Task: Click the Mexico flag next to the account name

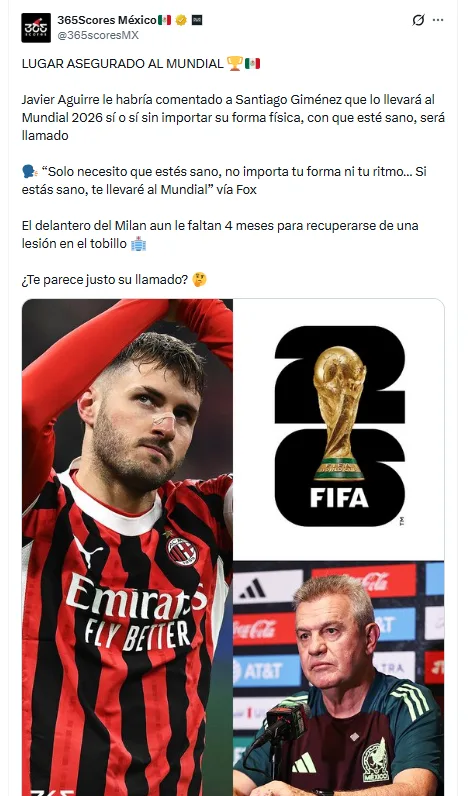Action: point(164,20)
